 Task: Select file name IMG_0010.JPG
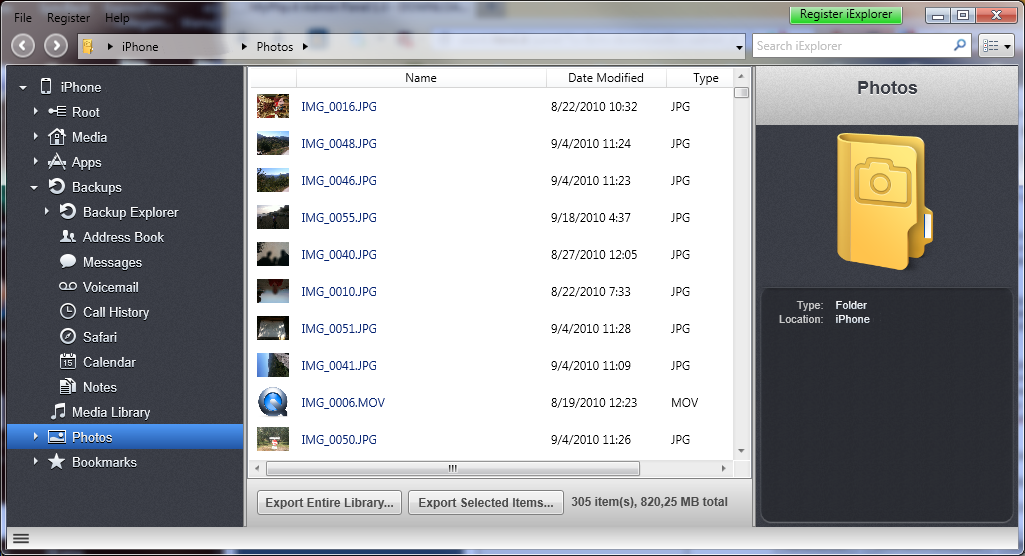[339, 291]
